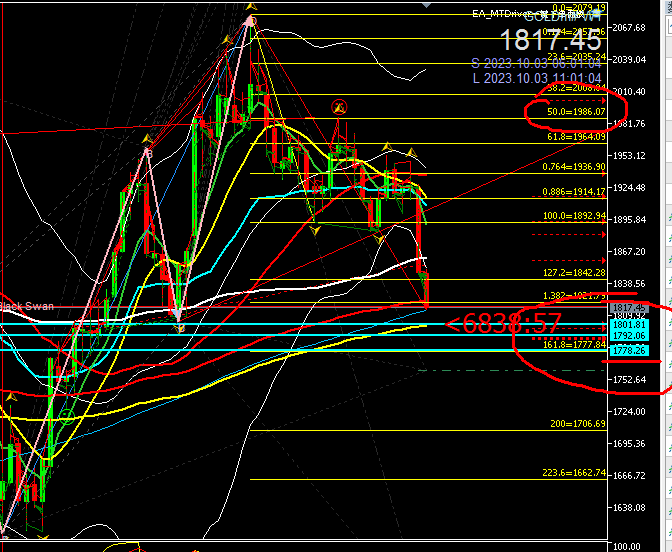This screenshot has width=672, height=552.
Task: Select Fibonacci label 0.764=1936.90
Action: (574, 167)
